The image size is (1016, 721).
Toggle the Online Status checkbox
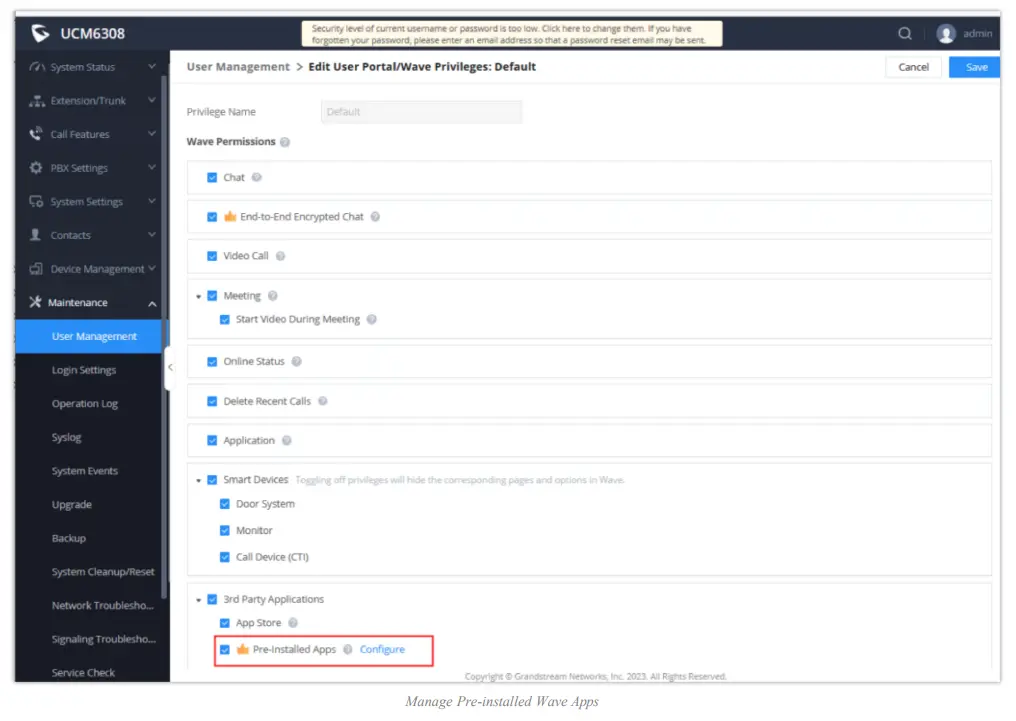pyautogui.click(x=212, y=362)
